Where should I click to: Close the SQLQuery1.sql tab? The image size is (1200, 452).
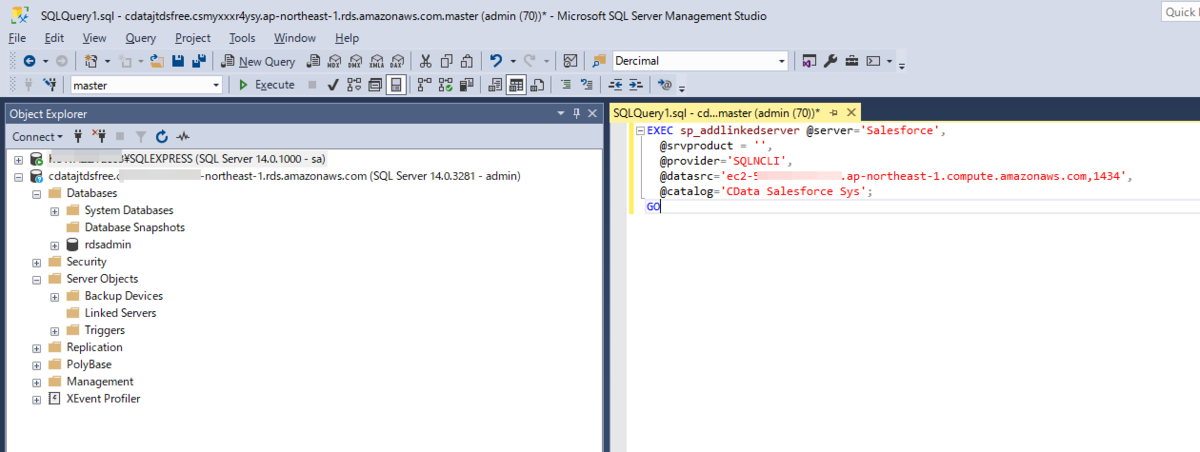pyautogui.click(x=852, y=113)
